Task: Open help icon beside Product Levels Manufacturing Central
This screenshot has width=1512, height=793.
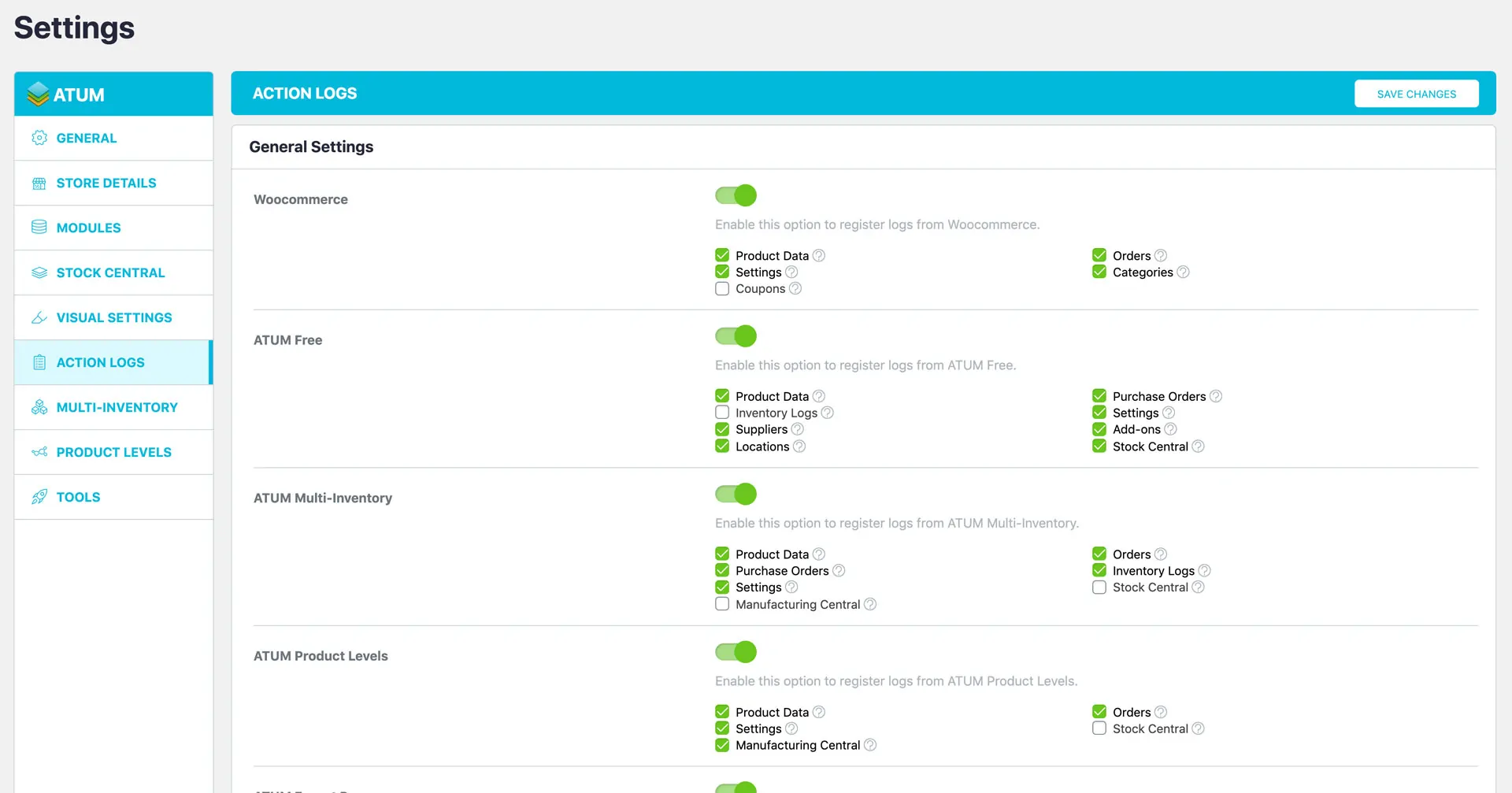Action: 870,745
